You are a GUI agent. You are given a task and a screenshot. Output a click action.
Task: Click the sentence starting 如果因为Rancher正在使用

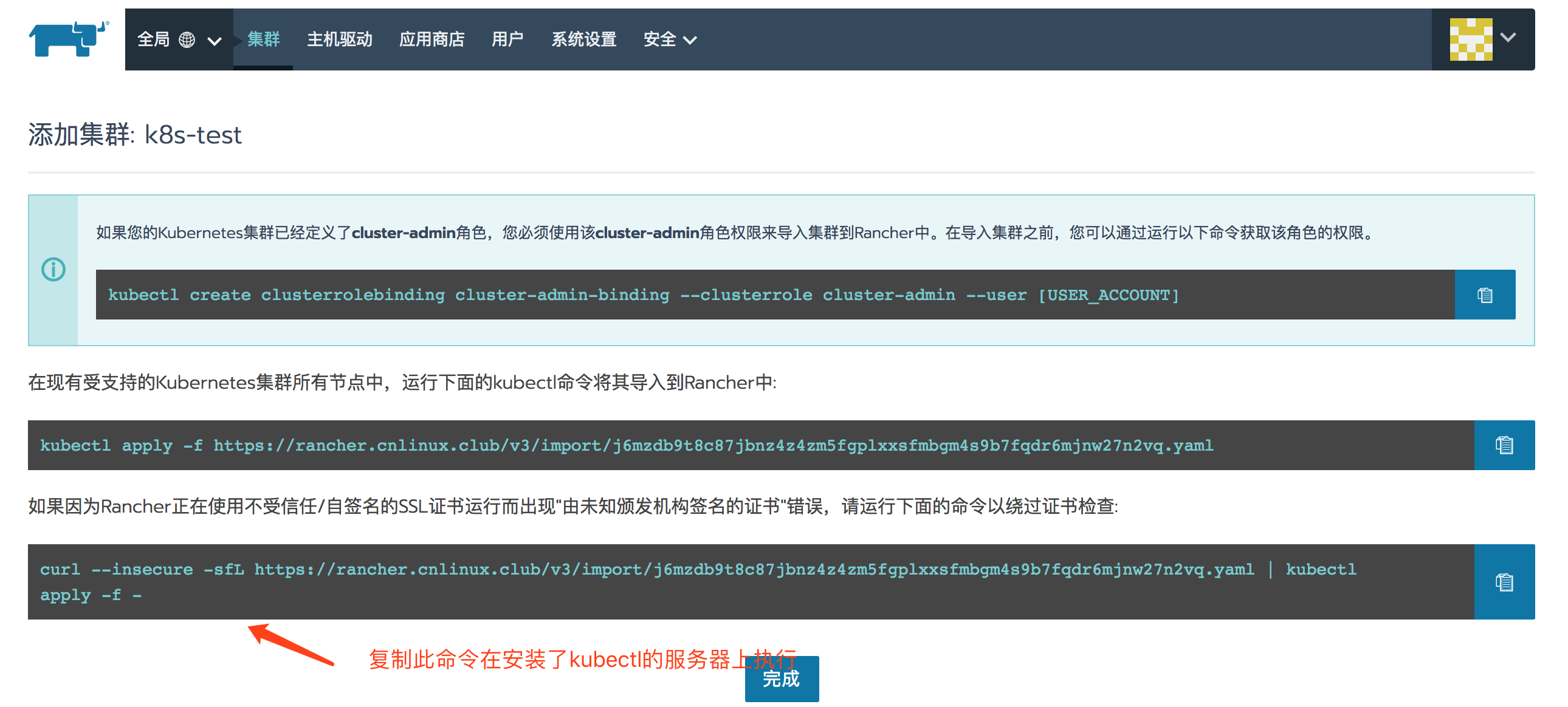coord(573,506)
